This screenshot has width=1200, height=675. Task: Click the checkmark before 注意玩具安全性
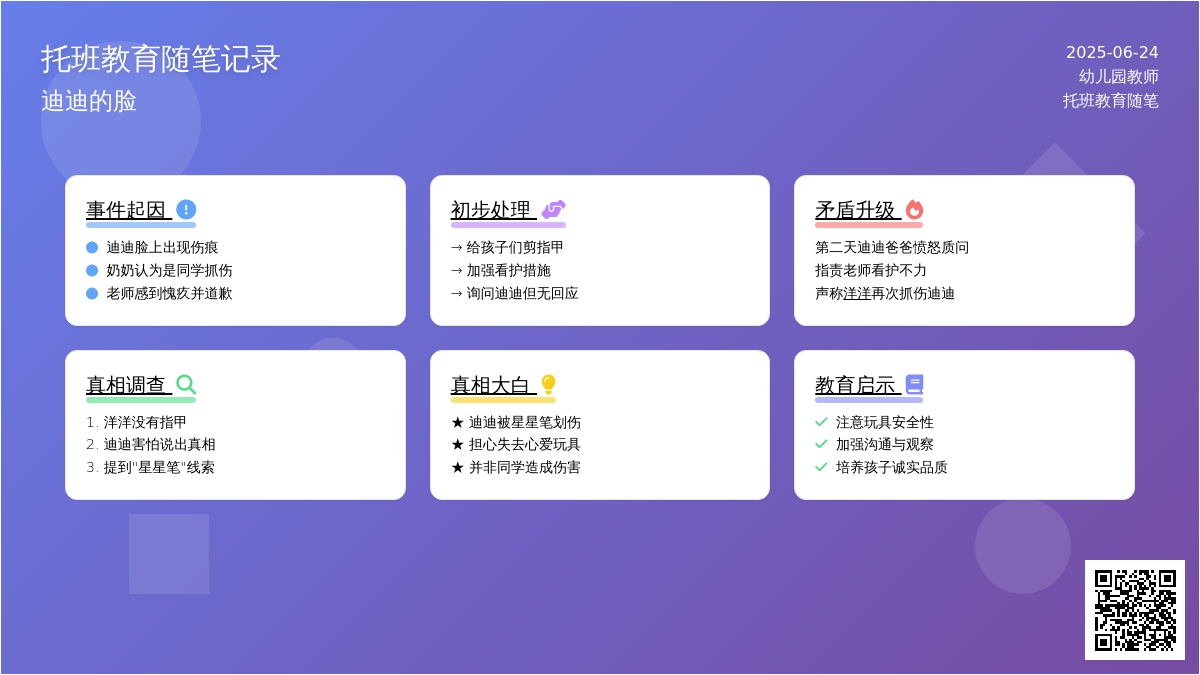[821, 422]
